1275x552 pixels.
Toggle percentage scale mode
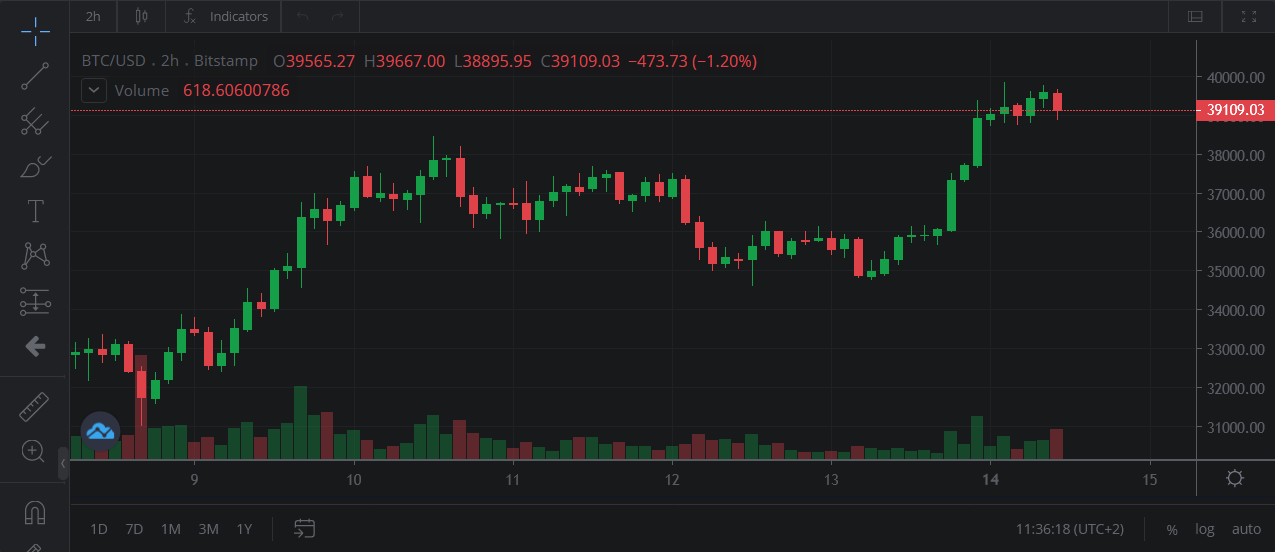(x=1172, y=529)
